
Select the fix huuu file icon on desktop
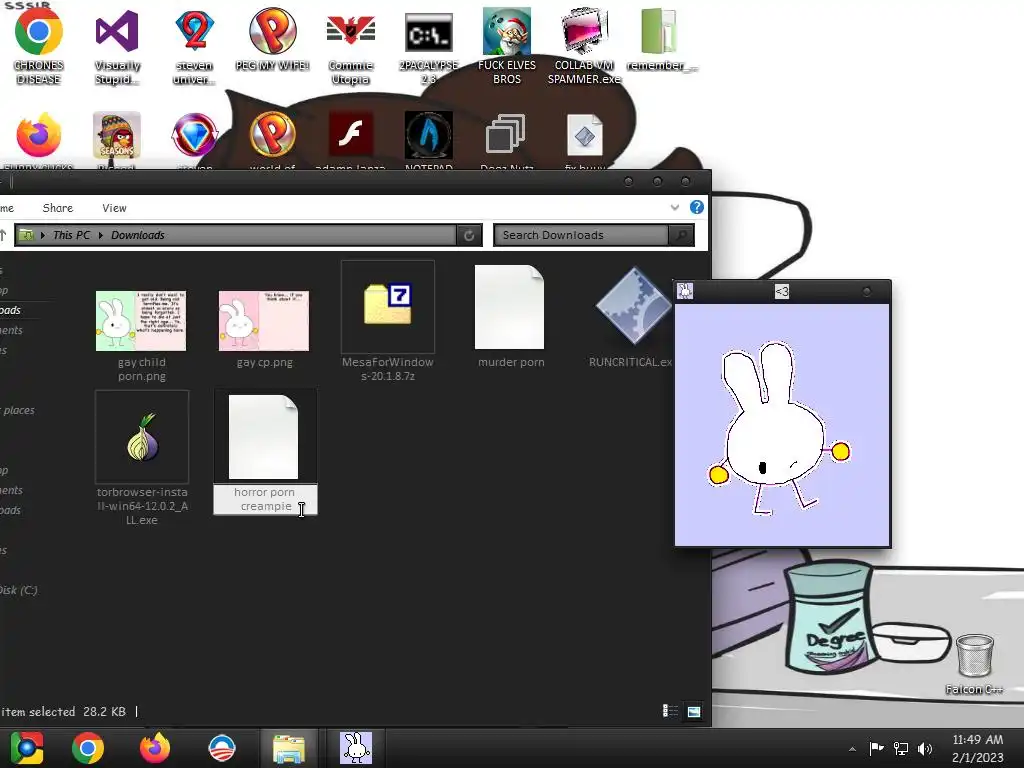(584, 135)
